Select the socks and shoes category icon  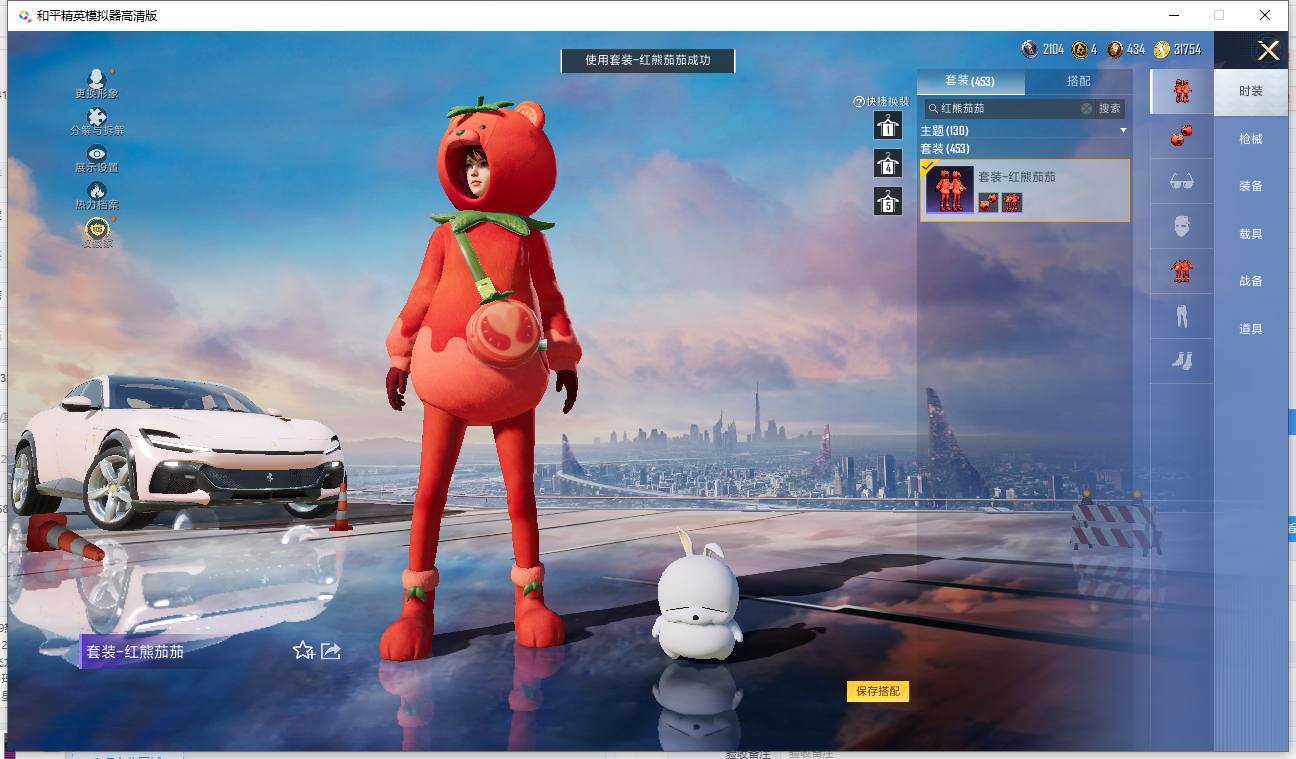pyautogui.click(x=1182, y=361)
